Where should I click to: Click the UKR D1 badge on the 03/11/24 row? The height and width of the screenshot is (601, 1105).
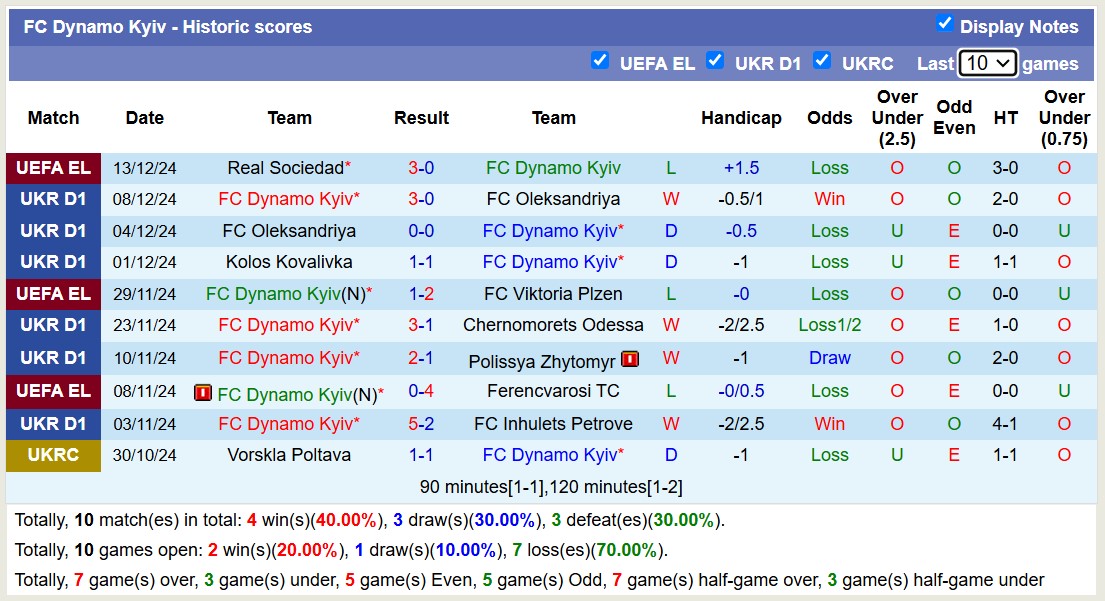coord(53,424)
